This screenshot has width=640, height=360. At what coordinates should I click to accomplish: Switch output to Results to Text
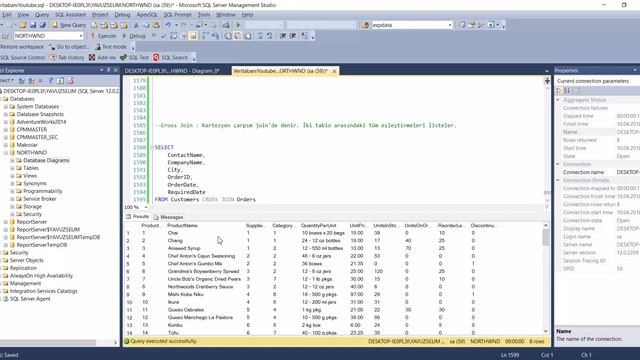pyautogui.click(x=228, y=36)
